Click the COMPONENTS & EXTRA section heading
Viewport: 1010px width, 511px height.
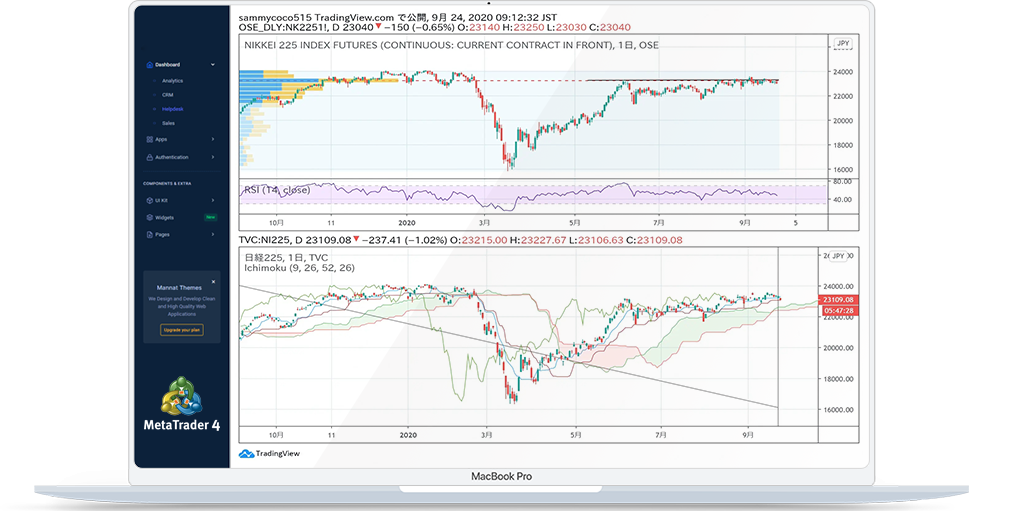(167, 184)
